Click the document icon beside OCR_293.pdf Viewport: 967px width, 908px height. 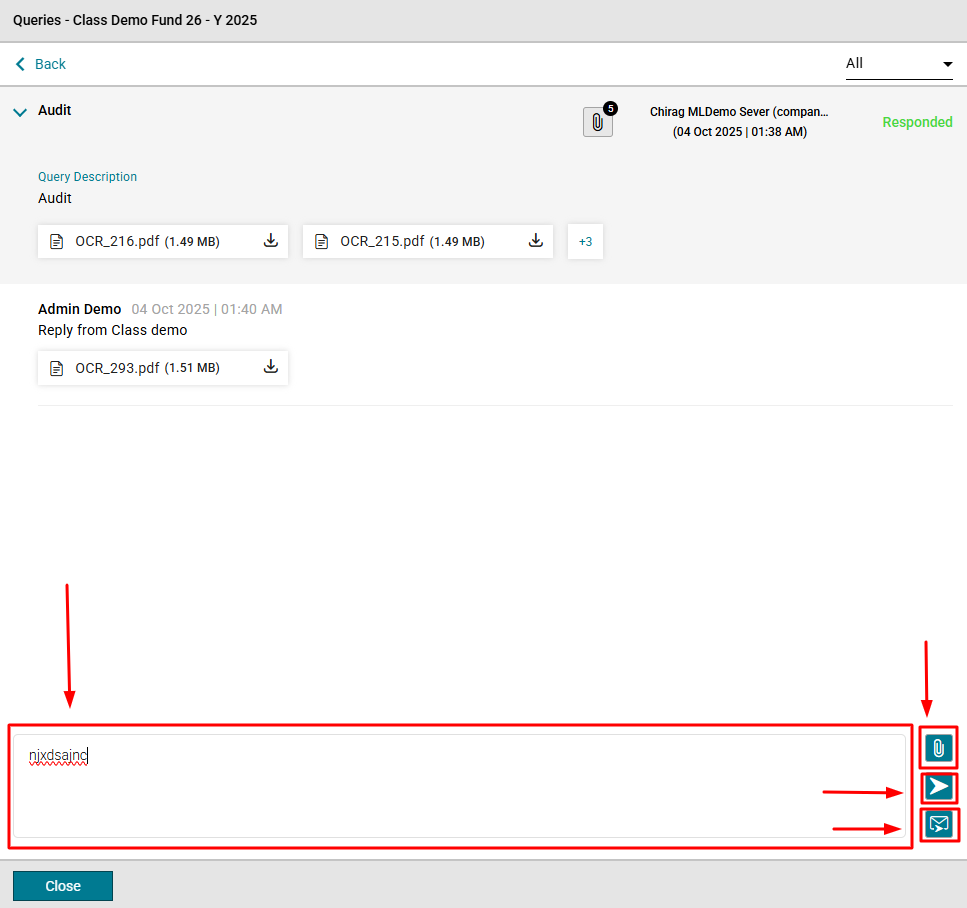point(57,368)
